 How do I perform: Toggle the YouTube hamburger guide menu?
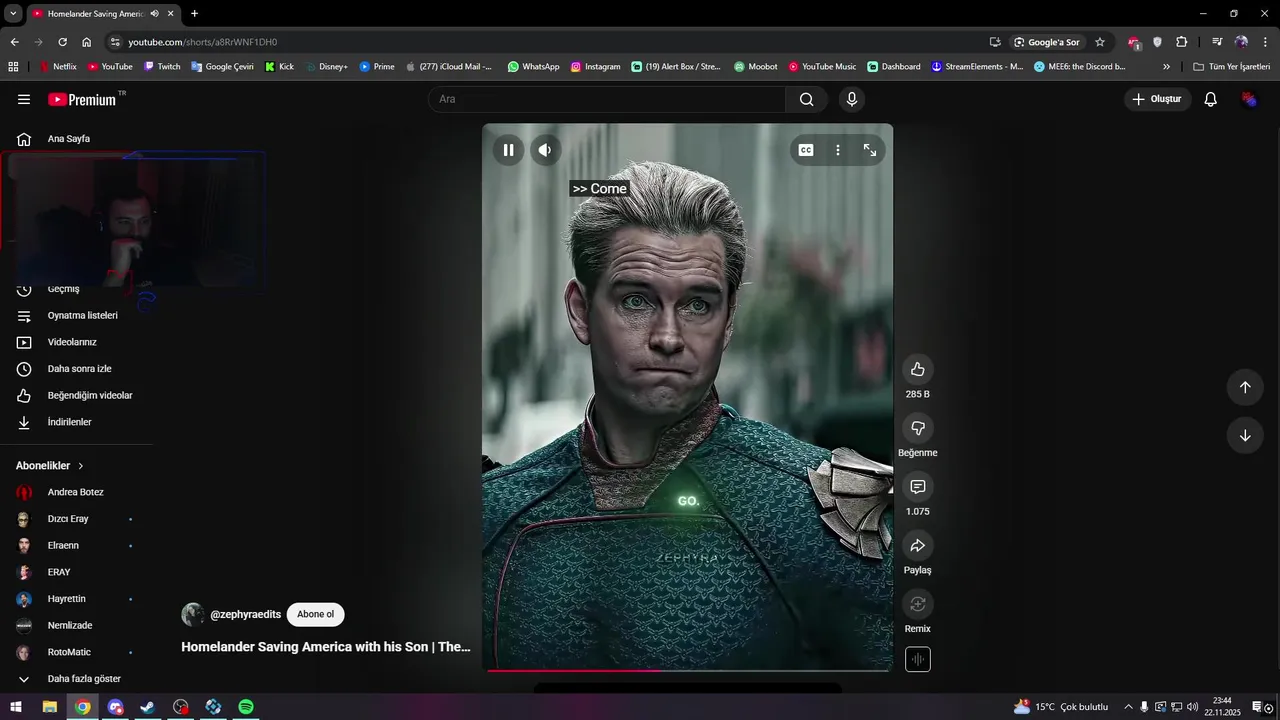coord(24,99)
